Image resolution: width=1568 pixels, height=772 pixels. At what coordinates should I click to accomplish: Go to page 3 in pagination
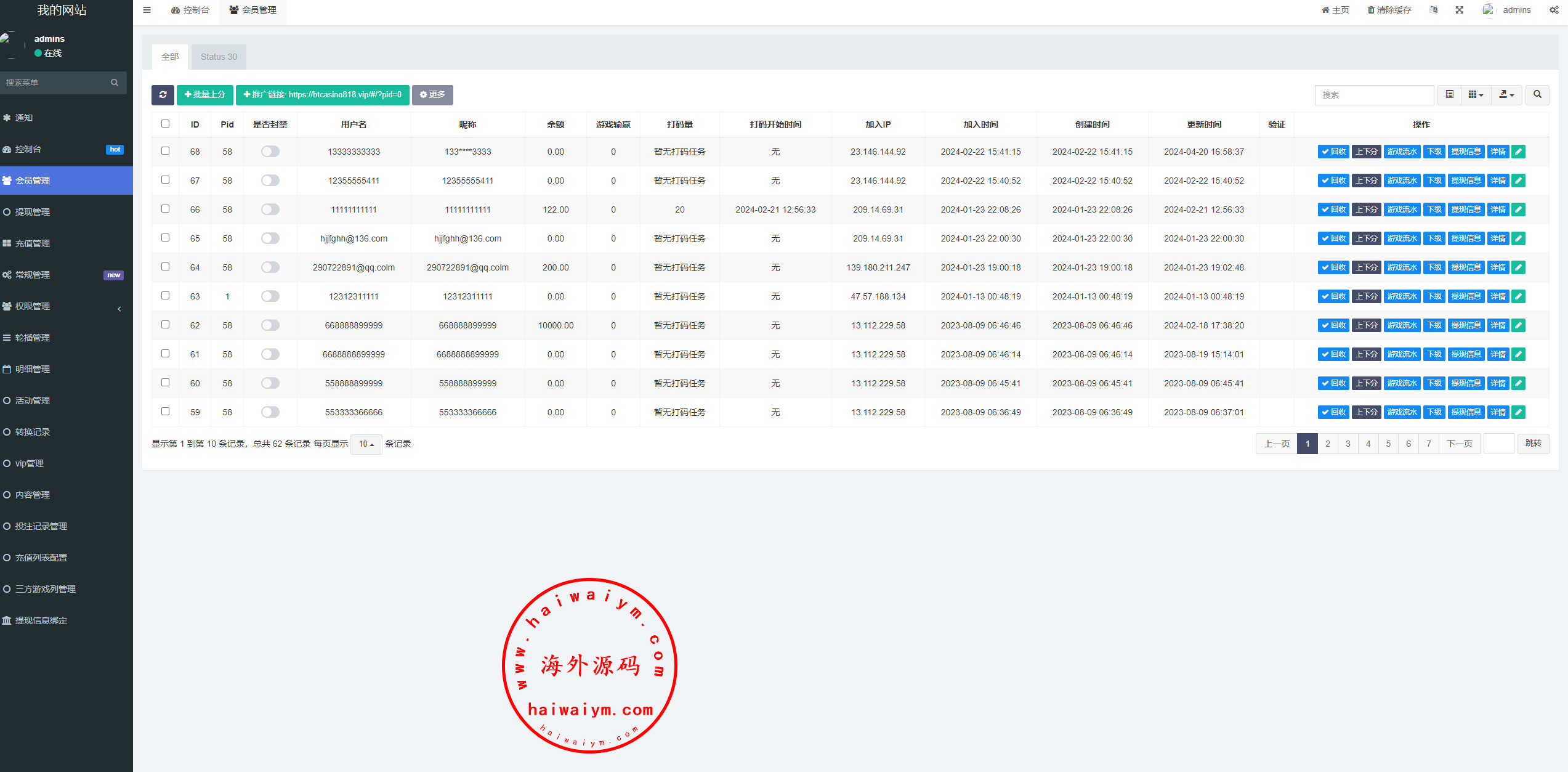click(1348, 444)
